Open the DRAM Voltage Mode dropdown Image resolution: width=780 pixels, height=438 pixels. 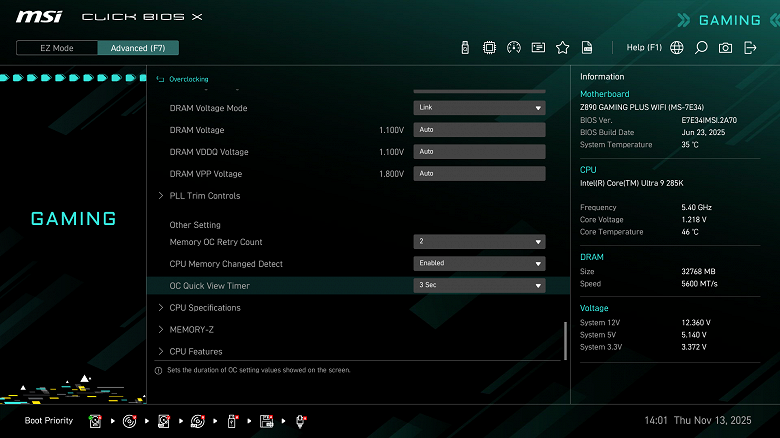(x=479, y=108)
